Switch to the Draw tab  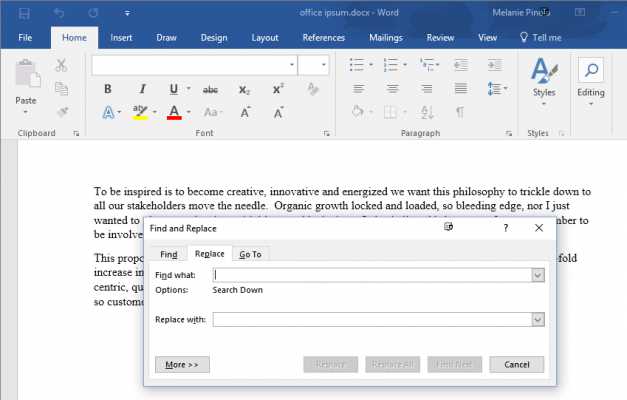[x=166, y=38]
